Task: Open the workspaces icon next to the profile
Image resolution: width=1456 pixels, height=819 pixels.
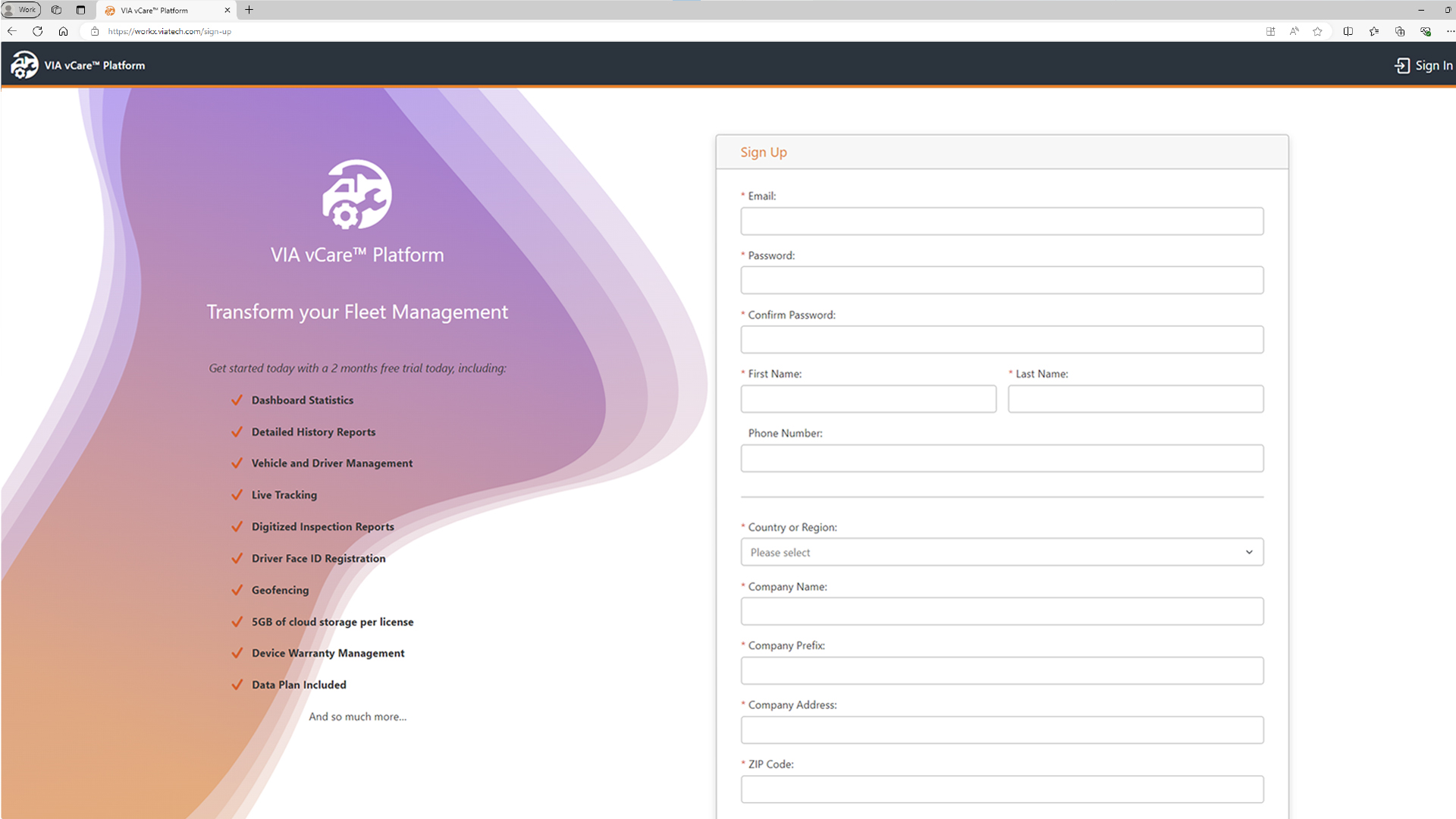Action: 56,10
